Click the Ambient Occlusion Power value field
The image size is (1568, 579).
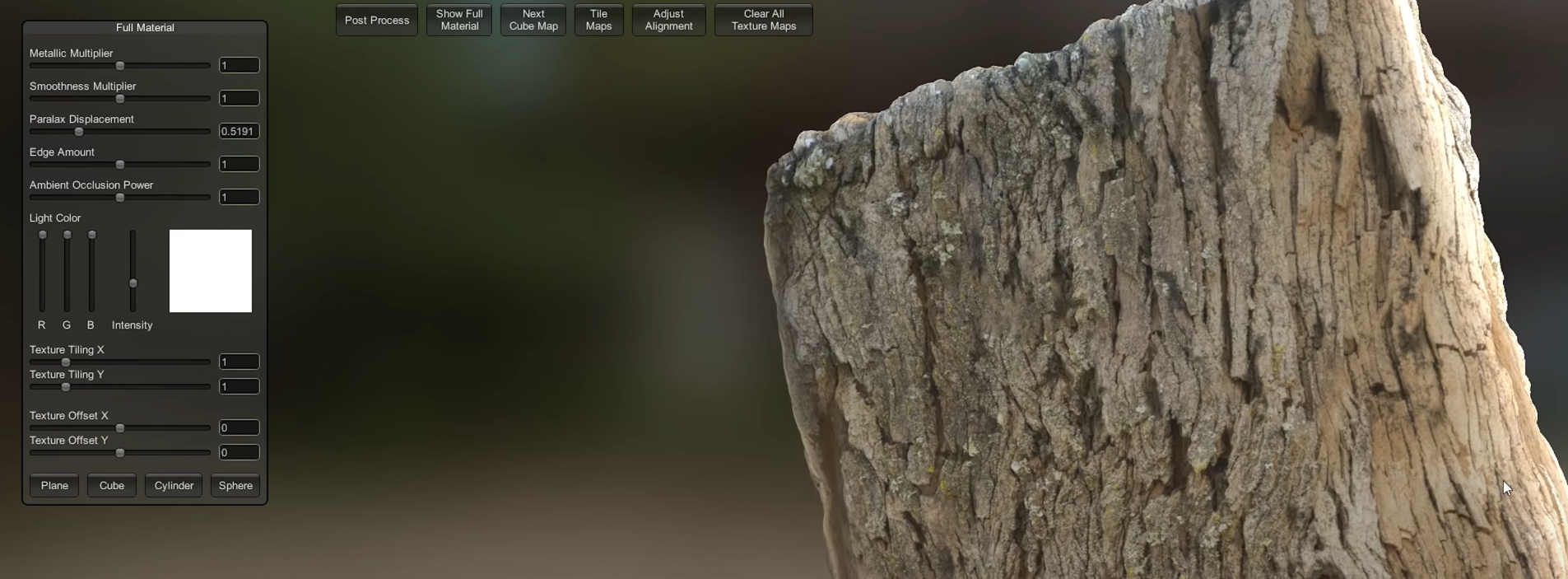[x=240, y=197]
